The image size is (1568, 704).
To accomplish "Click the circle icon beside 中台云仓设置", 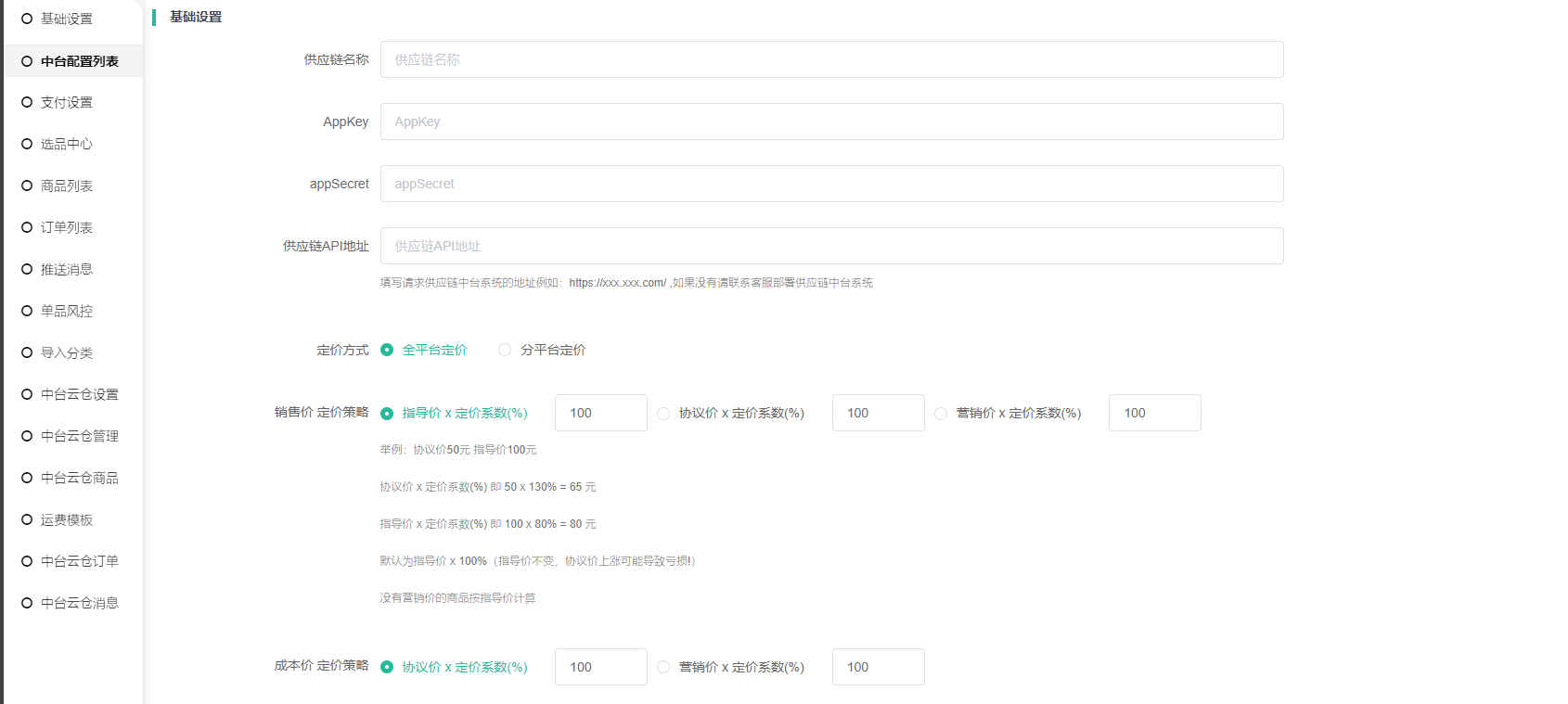I will point(27,394).
